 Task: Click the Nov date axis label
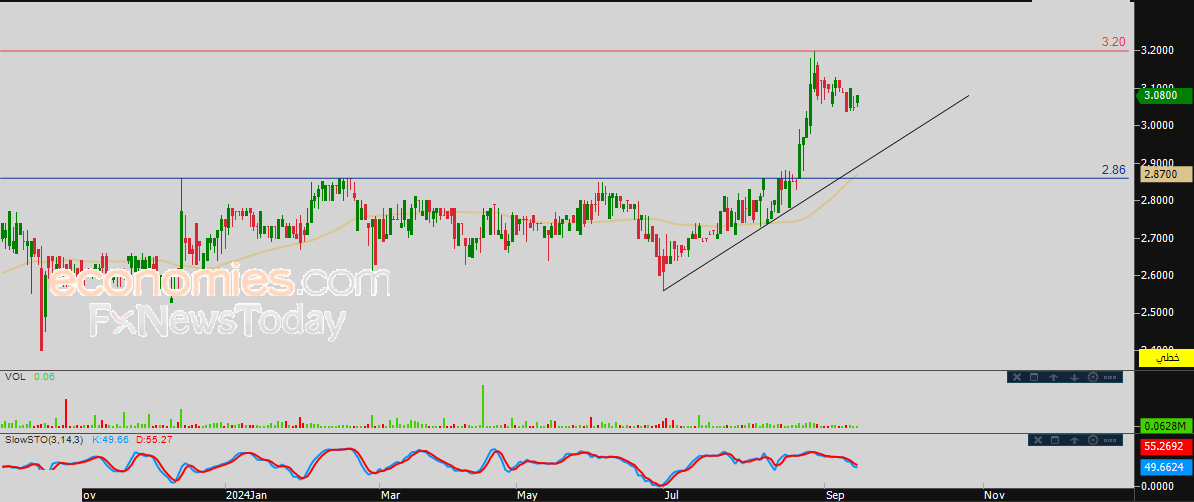point(993,495)
